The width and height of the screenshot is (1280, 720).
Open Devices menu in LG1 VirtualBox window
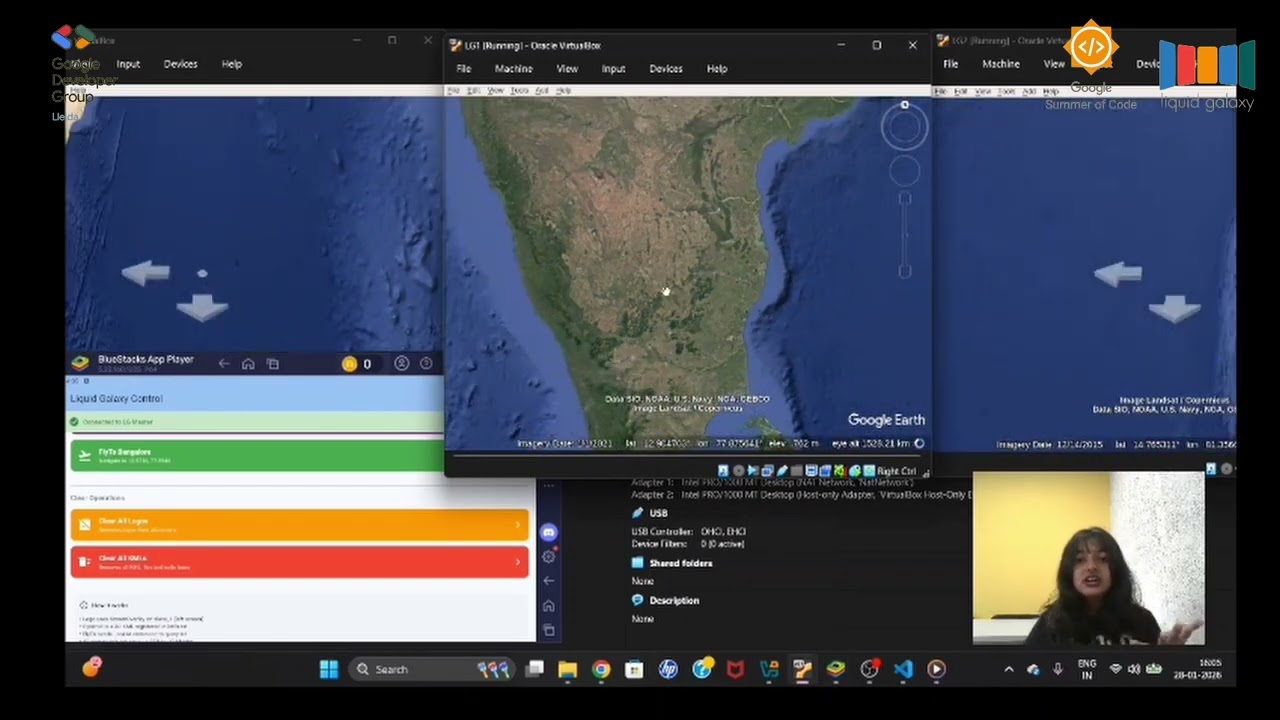click(665, 69)
